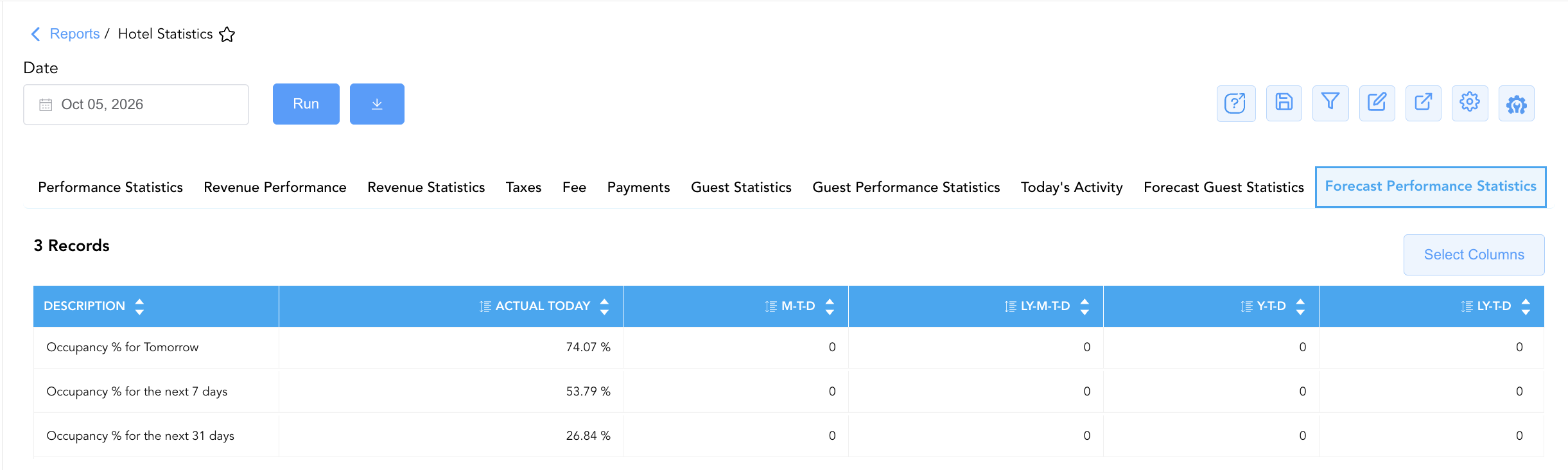Go back to the Reports link
Screen dimensions: 1568x470
point(74,34)
